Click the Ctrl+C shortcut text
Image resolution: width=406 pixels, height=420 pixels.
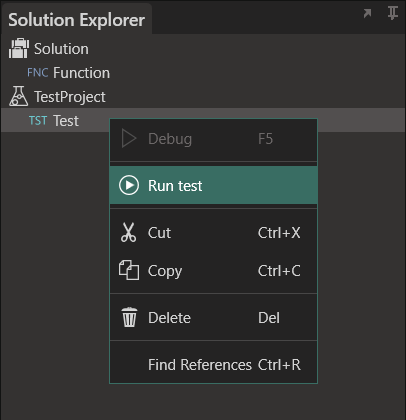pyautogui.click(x=279, y=271)
